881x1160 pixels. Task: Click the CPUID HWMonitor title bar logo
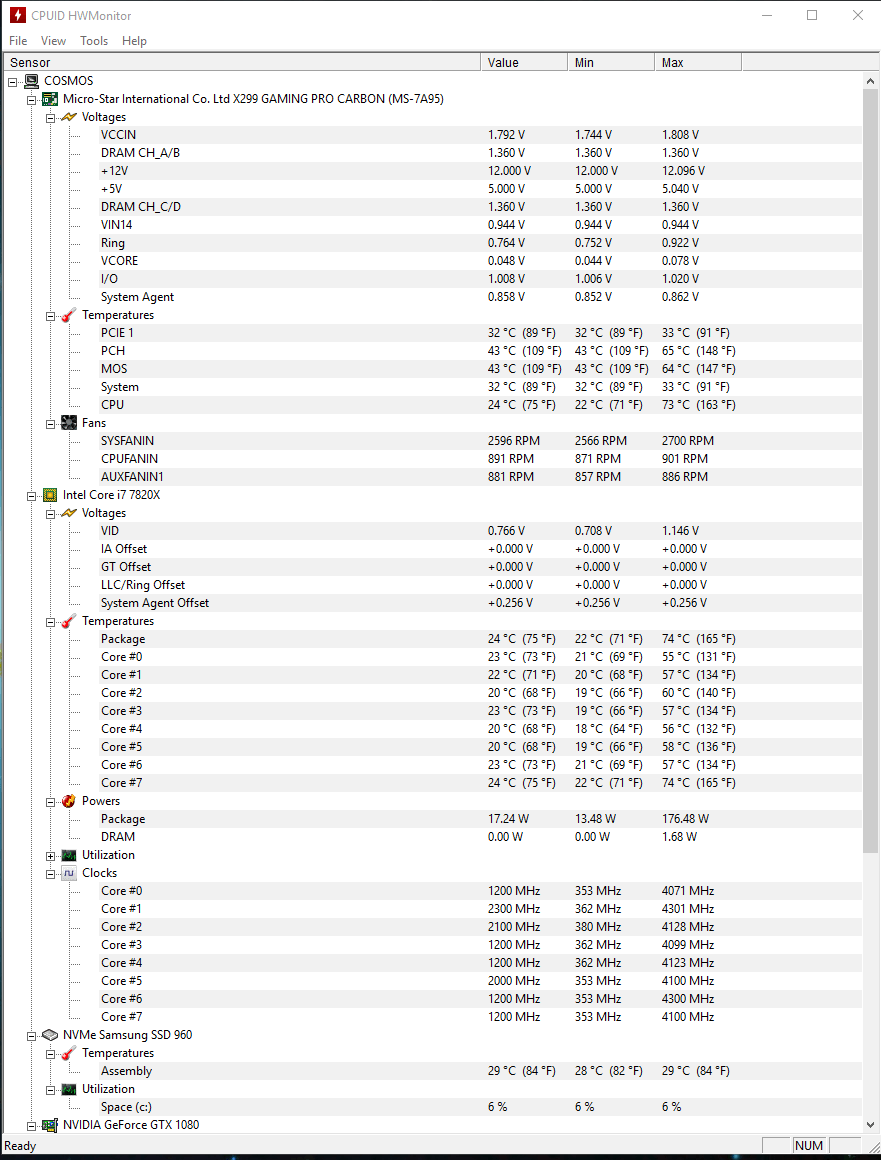point(18,15)
